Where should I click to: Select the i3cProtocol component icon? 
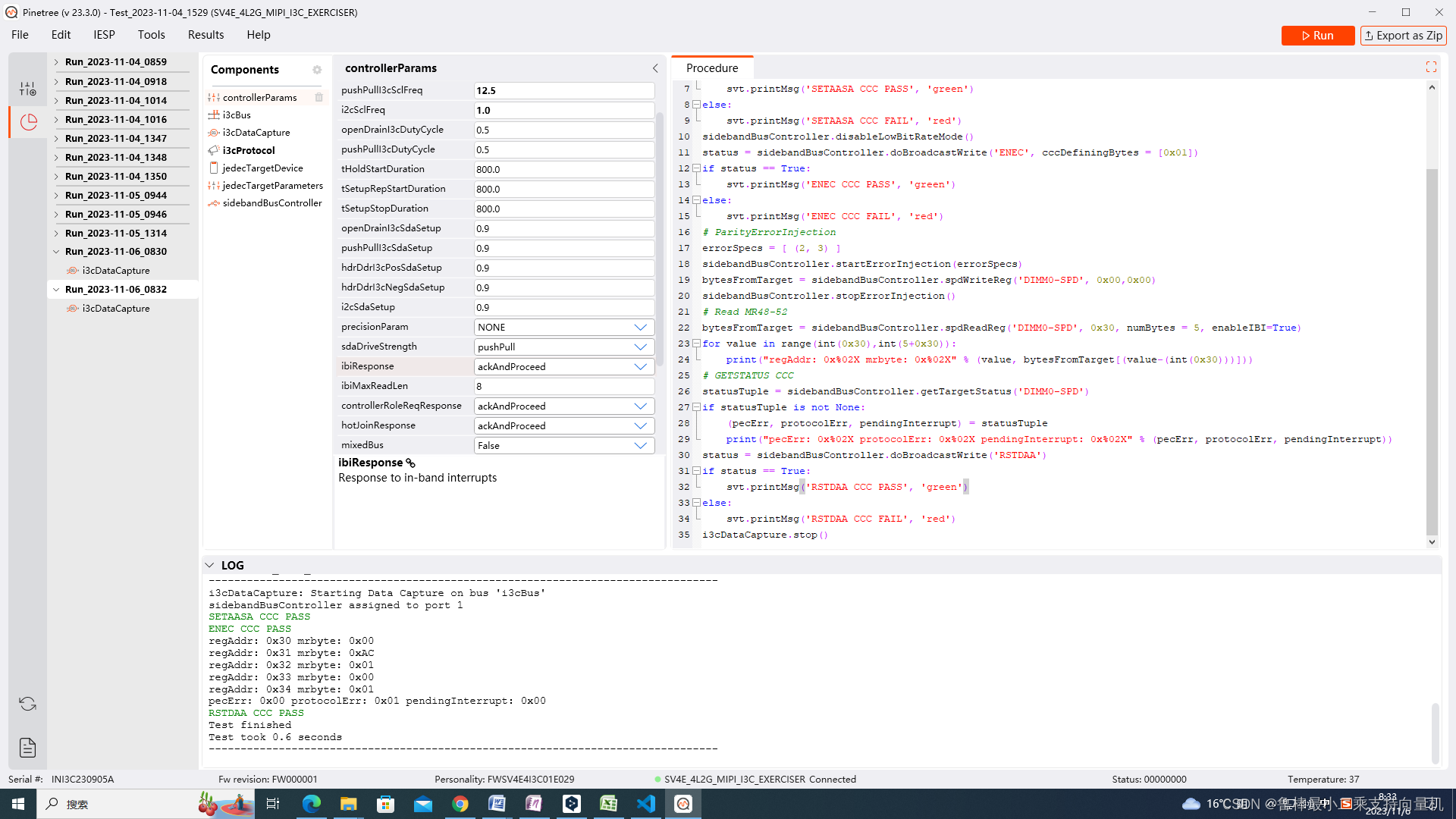click(x=214, y=150)
